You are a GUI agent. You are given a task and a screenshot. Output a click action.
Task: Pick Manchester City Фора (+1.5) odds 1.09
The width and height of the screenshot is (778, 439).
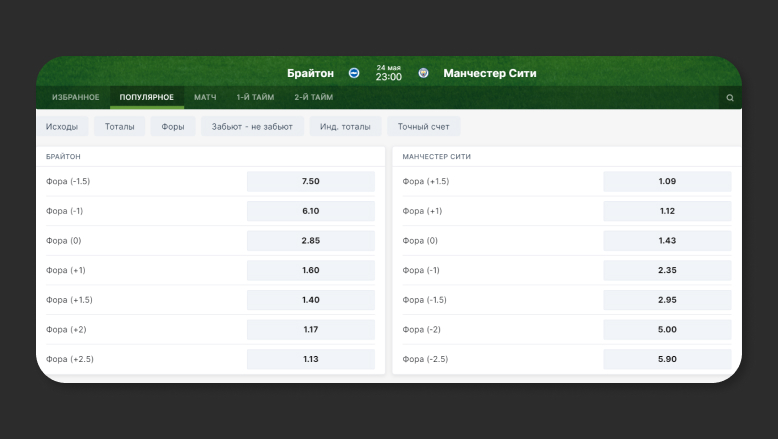click(667, 181)
